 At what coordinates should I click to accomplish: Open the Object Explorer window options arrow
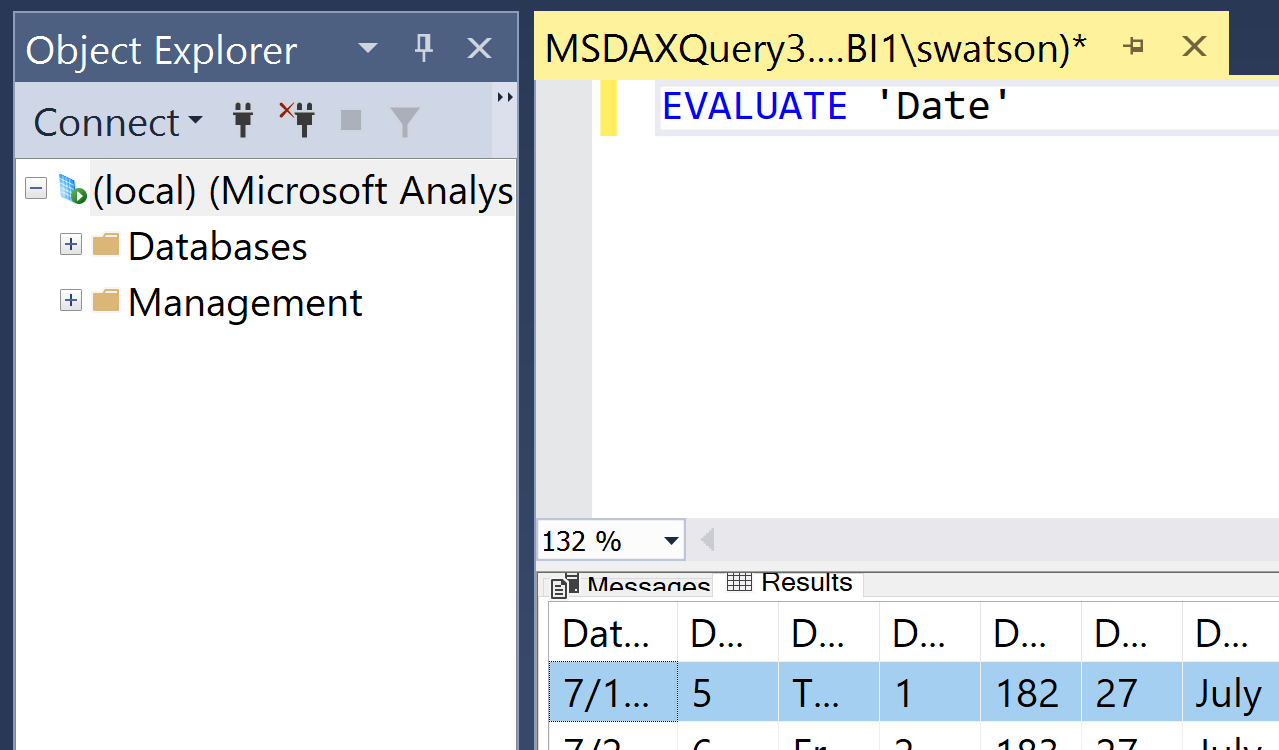click(x=366, y=47)
